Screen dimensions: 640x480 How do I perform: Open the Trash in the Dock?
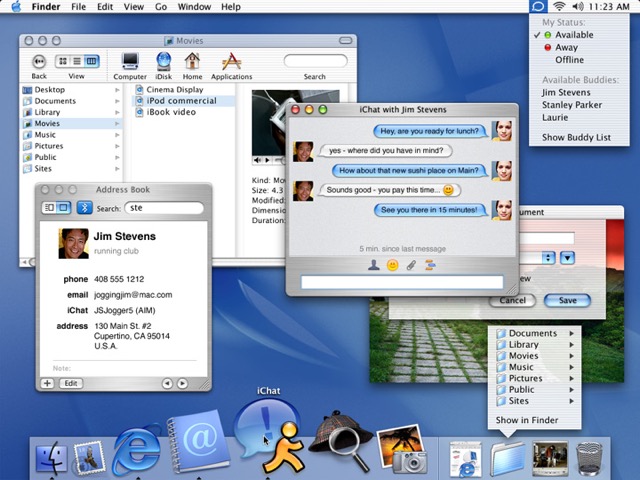pos(590,456)
